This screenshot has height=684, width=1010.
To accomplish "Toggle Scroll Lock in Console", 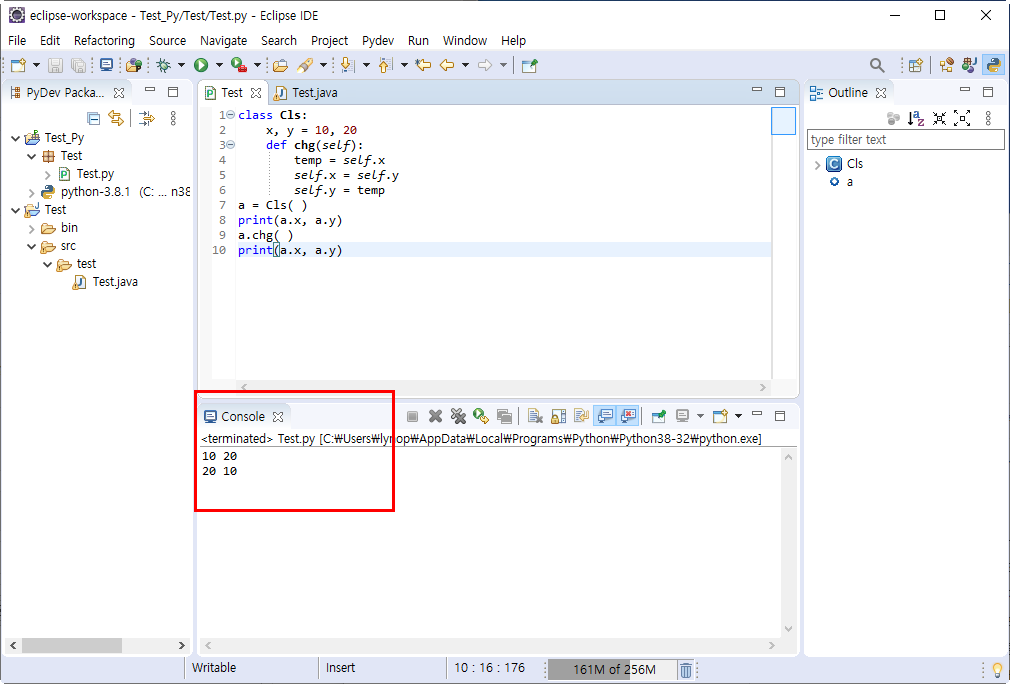I will point(558,416).
